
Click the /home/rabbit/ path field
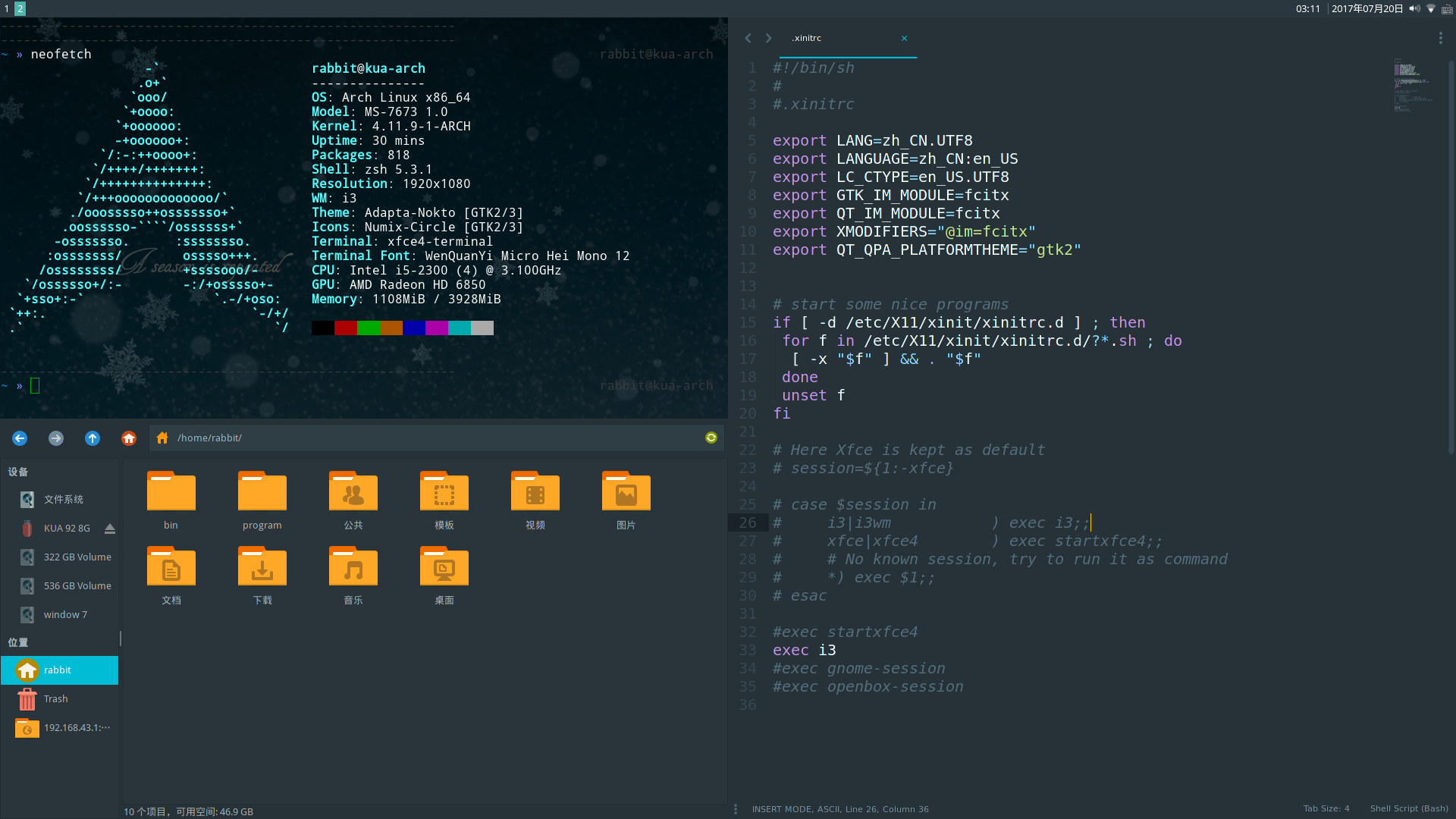(425, 438)
